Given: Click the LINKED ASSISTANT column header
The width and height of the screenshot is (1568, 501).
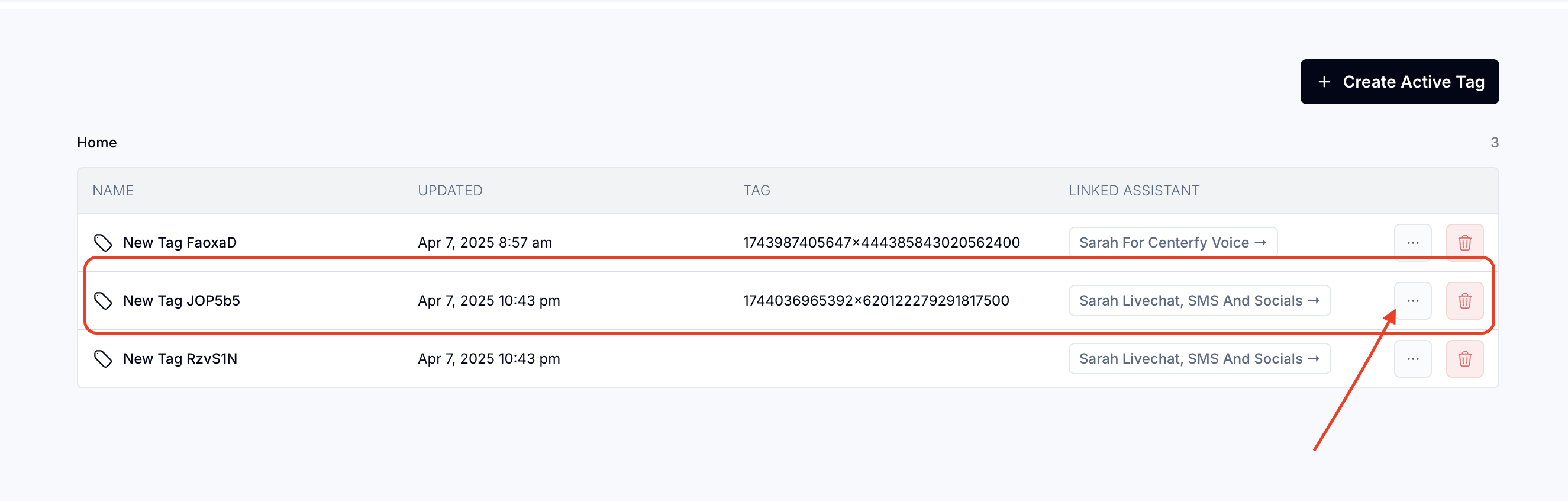Looking at the screenshot, I should [x=1133, y=191].
